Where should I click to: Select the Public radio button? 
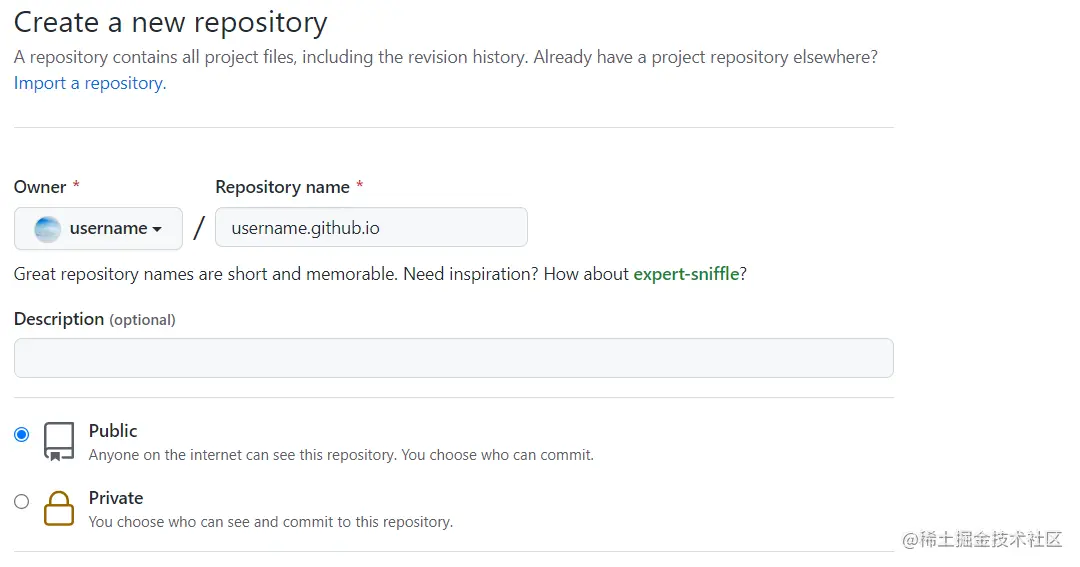pyautogui.click(x=22, y=434)
